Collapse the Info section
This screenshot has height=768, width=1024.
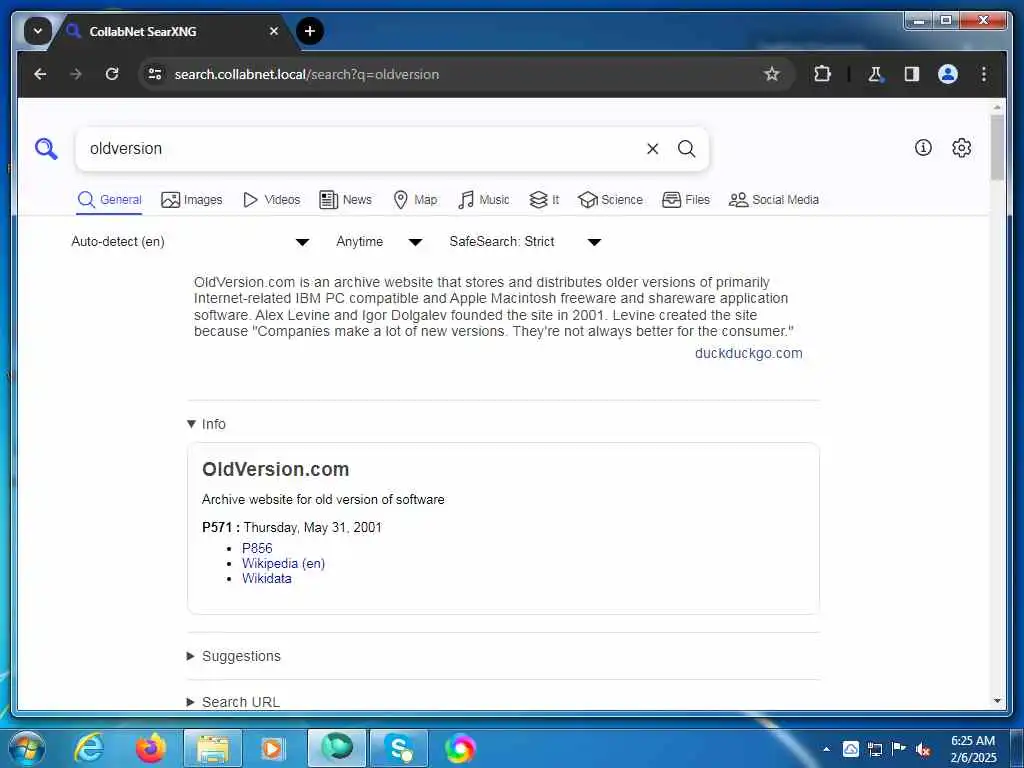tap(206, 424)
